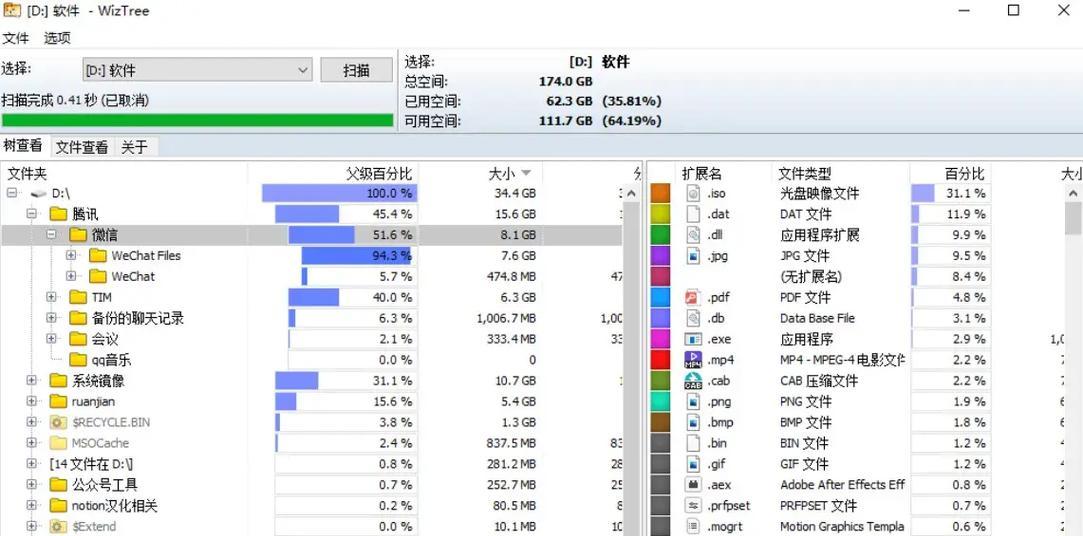Collapse the 腾讯 folder node

click(31, 214)
